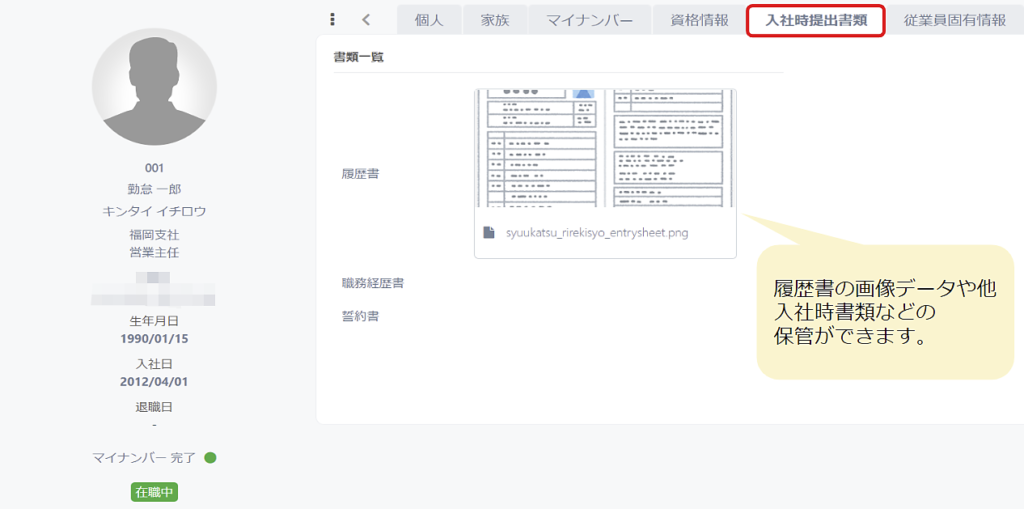The width and height of the screenshot is (1024, 509).
Task: Click the employee name 勤怠 一郎
Action: click(x=154, y=189)
